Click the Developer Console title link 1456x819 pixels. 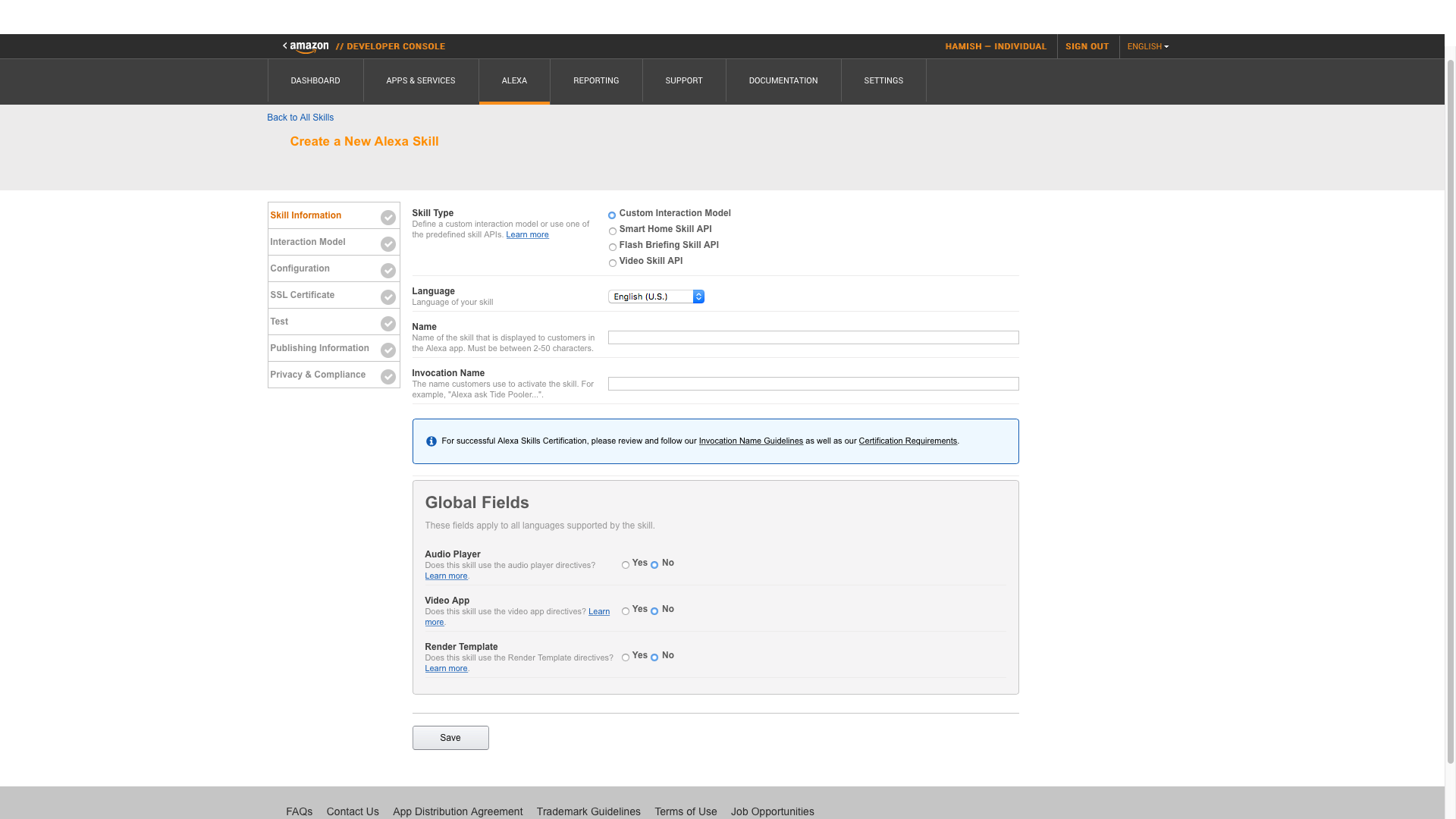[x=391, y=47]
